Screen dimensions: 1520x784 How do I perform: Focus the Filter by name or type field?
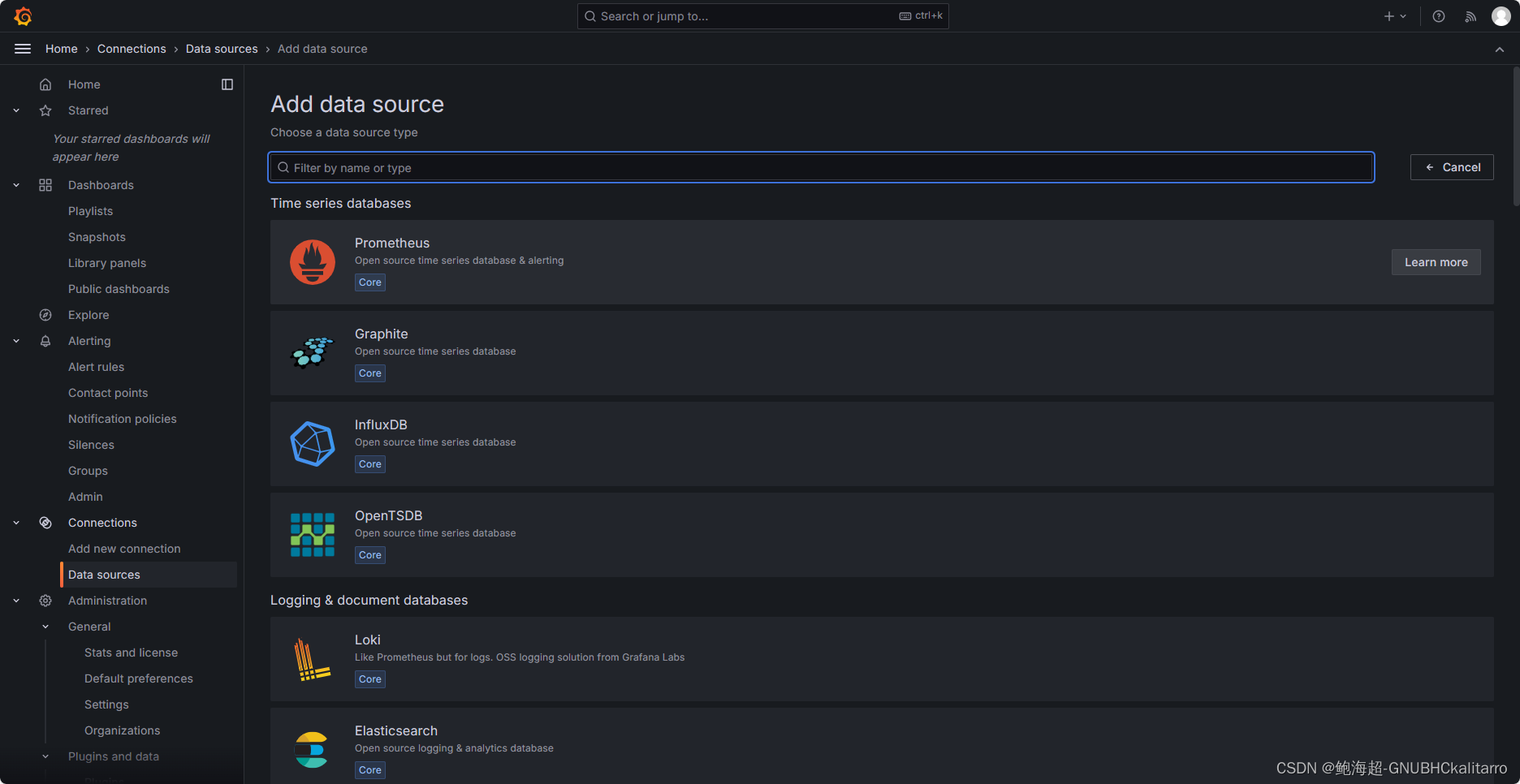[822, 167]
